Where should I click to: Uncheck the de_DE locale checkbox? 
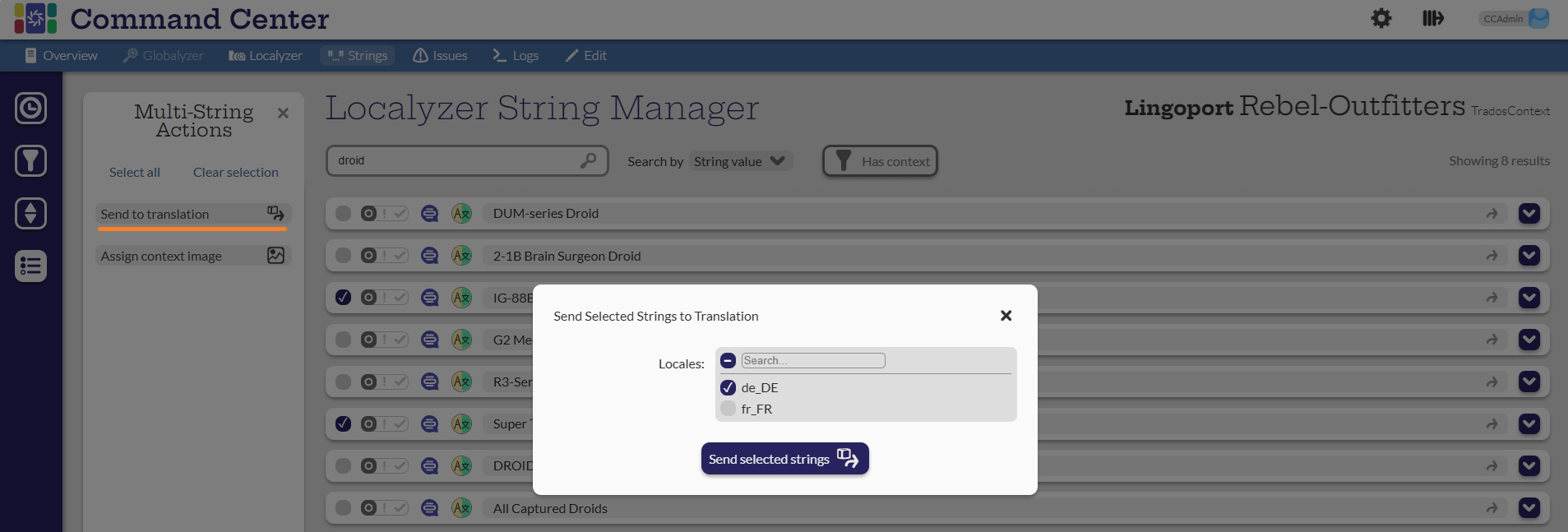click(x=728, y=387)
